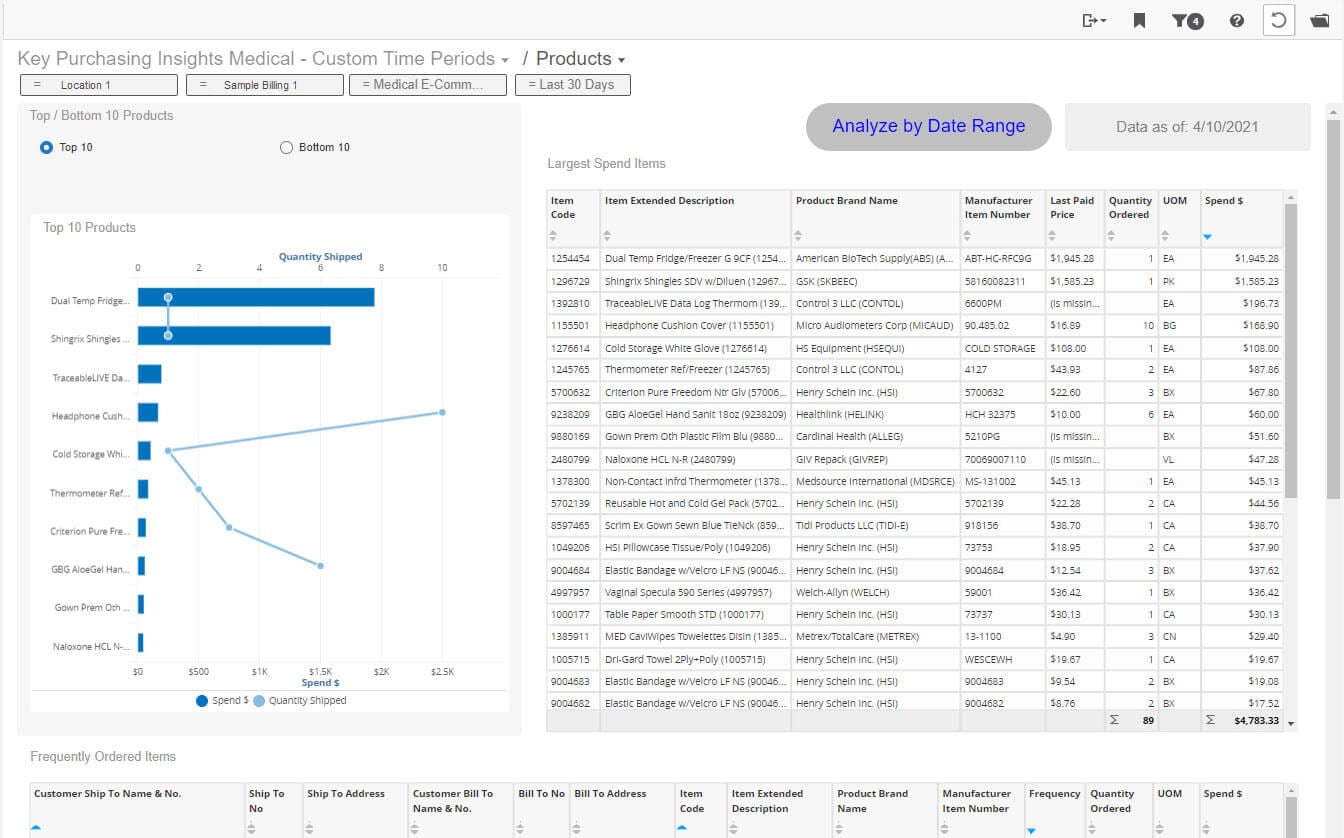Expand the Products page dropdown

pos(621,61)
